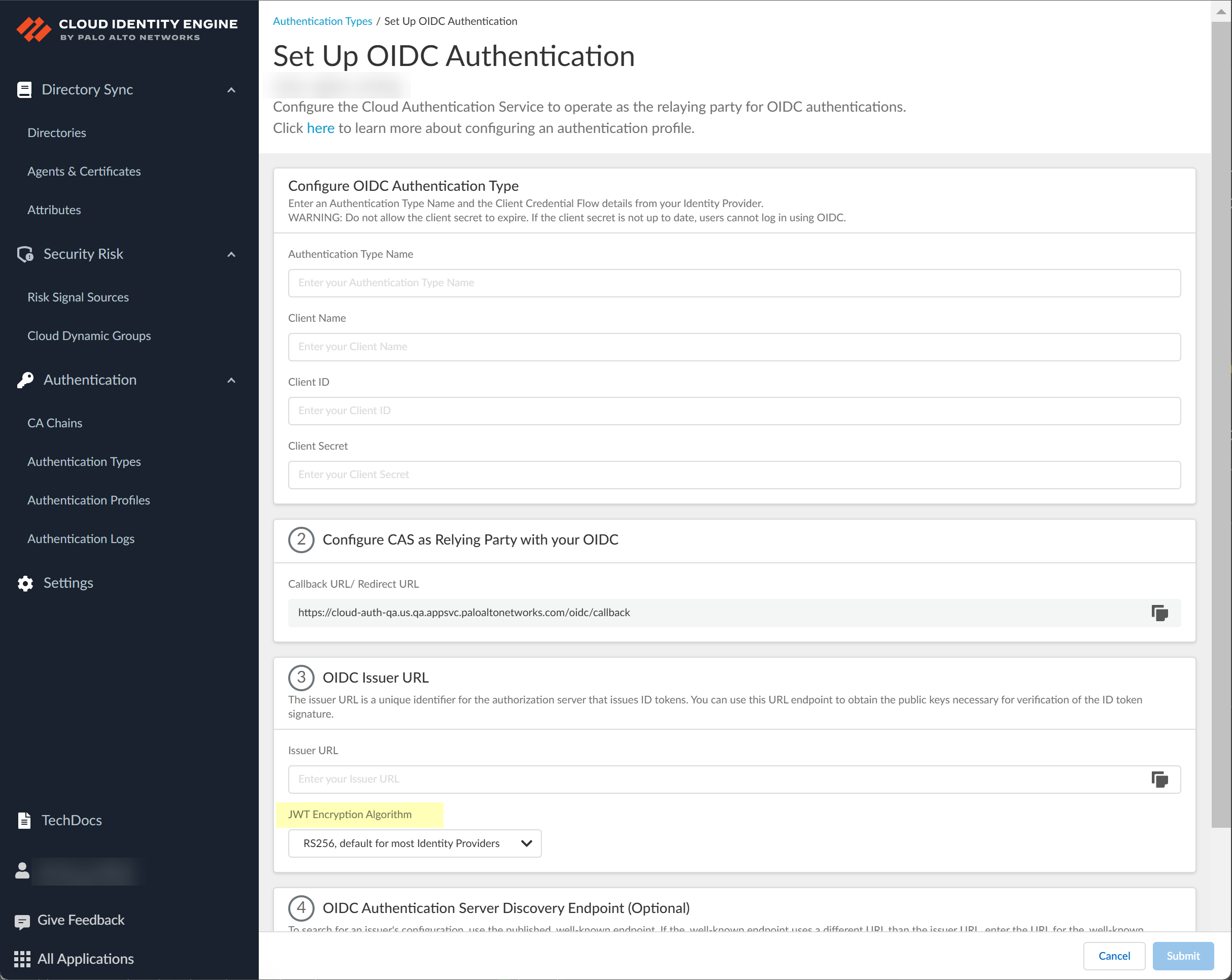The image size is (1232, 980).
Task: Click the Directory Sync book icon
Action: [x=24, y=90]
